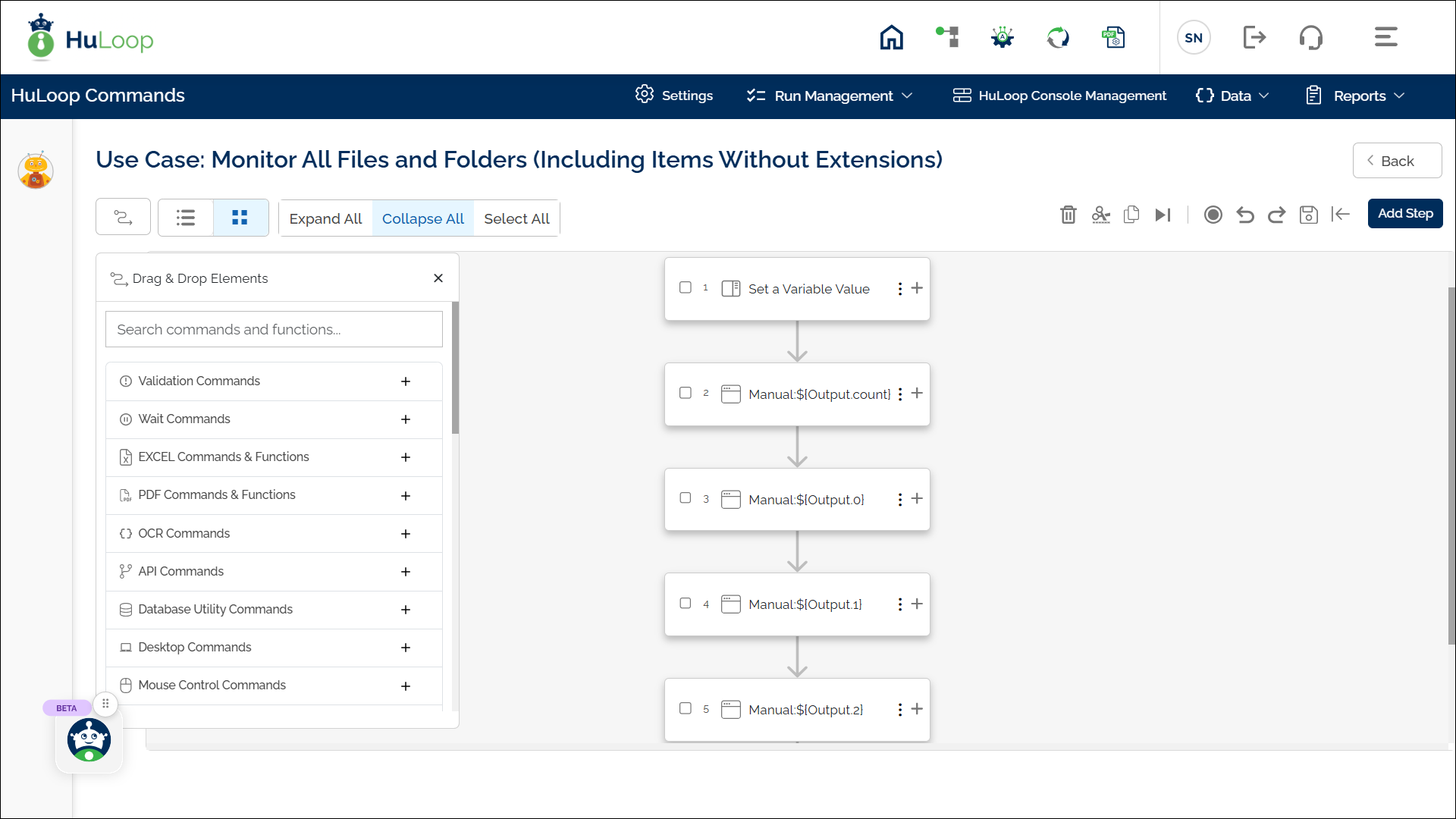Click the save disk icon

[x=1308, y=215]
